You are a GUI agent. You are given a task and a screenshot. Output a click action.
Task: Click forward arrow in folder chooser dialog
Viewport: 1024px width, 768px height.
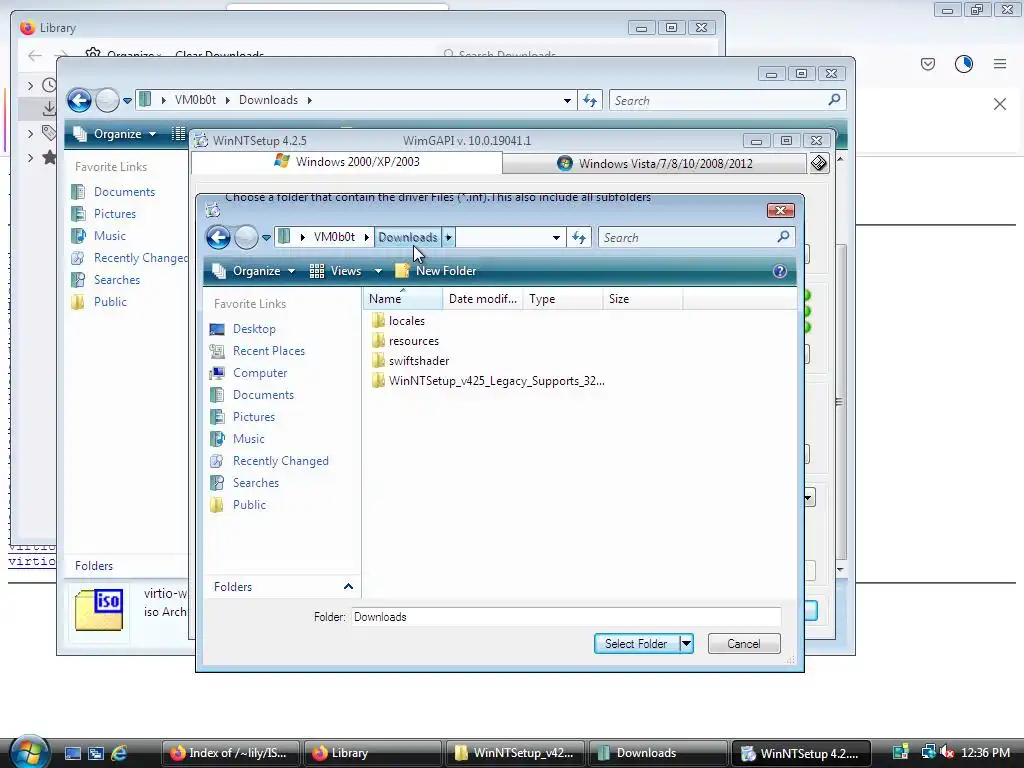coord(246,237)
